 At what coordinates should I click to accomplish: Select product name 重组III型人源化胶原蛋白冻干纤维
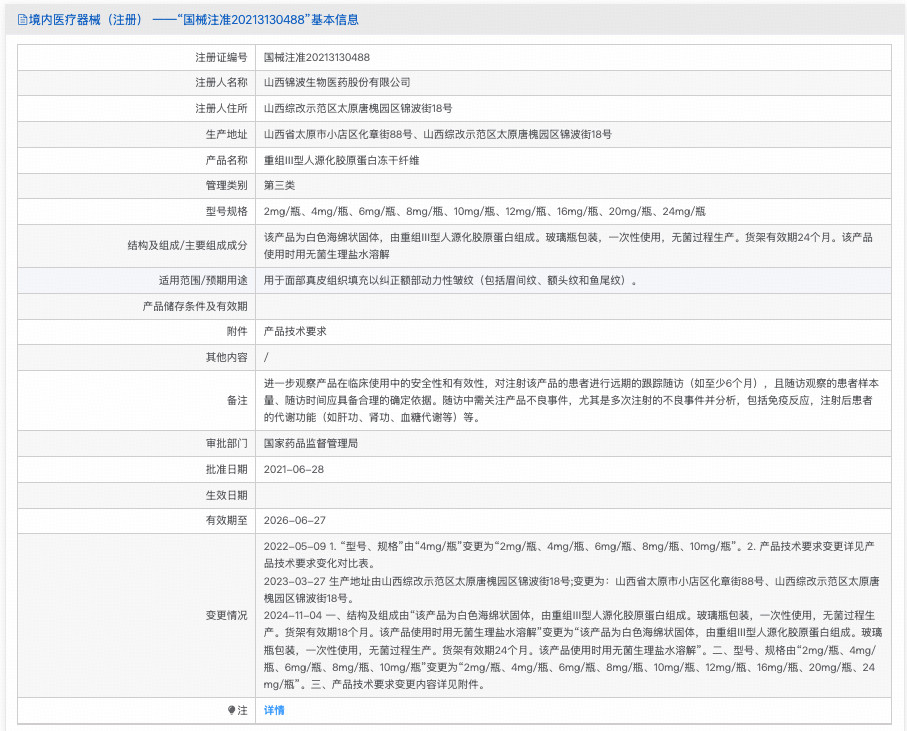pyautogui.click(x=341, y=160)
